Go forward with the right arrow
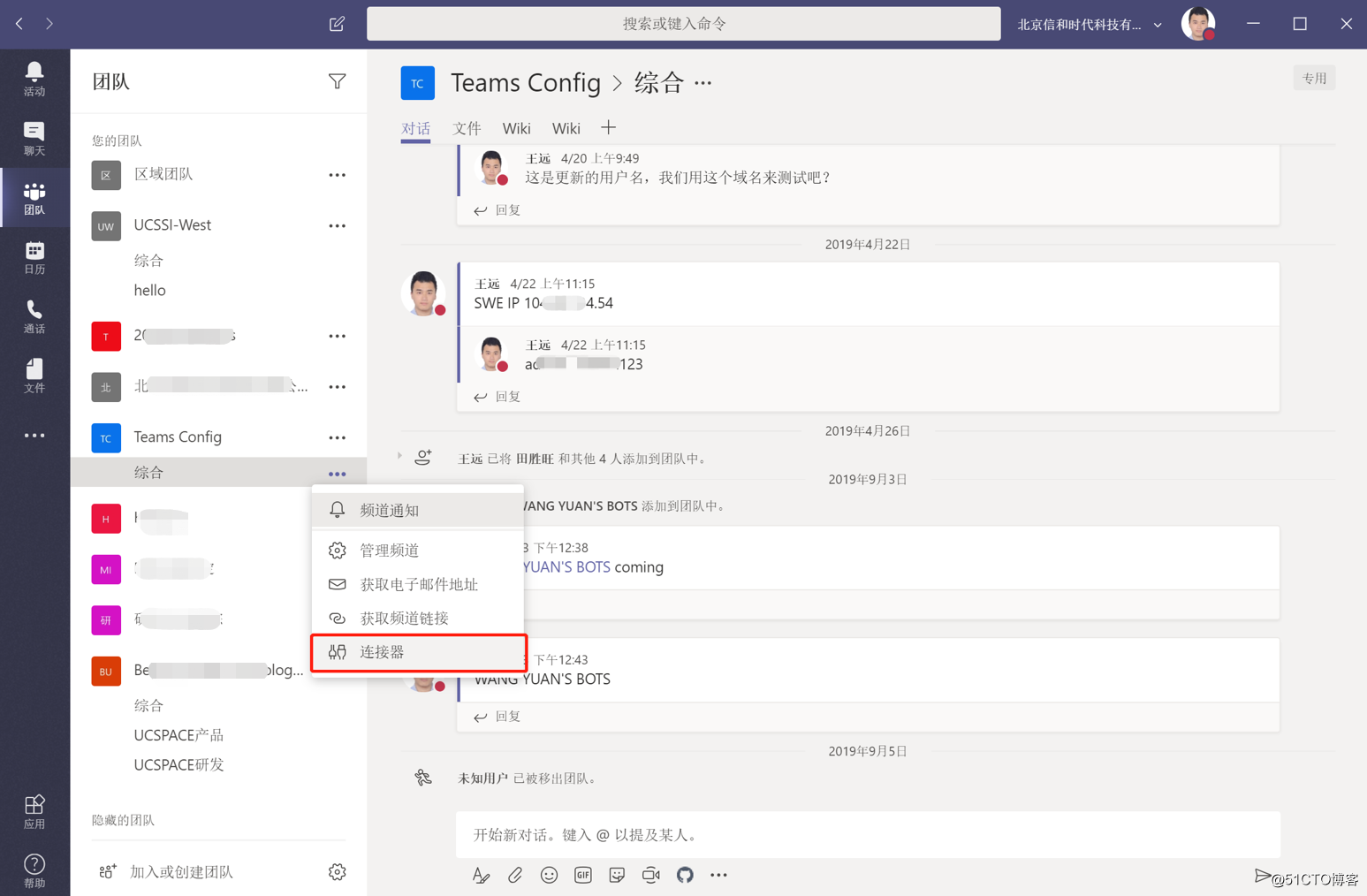The height and width of the screenshot is (896, 1367). click(x=49, y=24)
